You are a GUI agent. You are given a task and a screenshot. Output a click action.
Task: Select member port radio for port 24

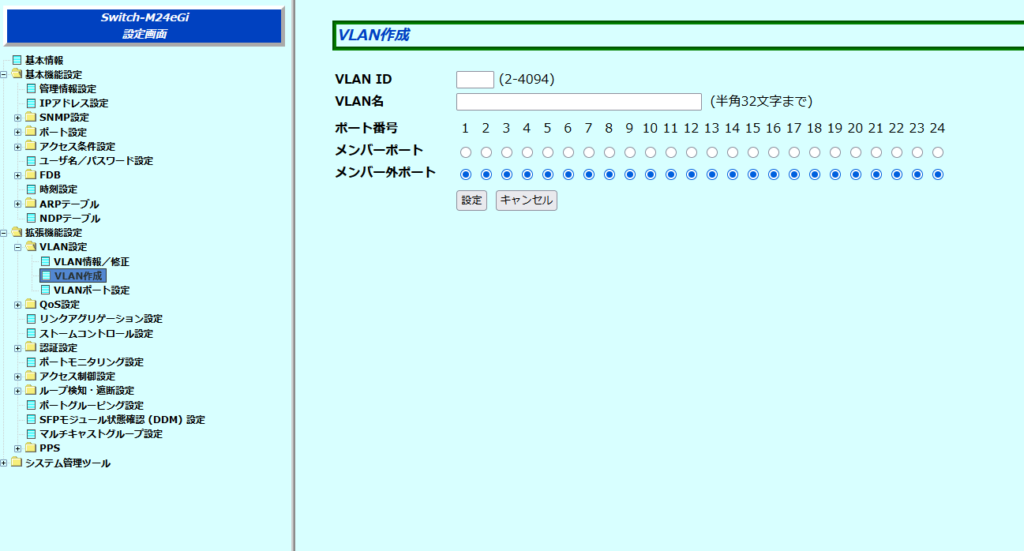coord(938,153)
